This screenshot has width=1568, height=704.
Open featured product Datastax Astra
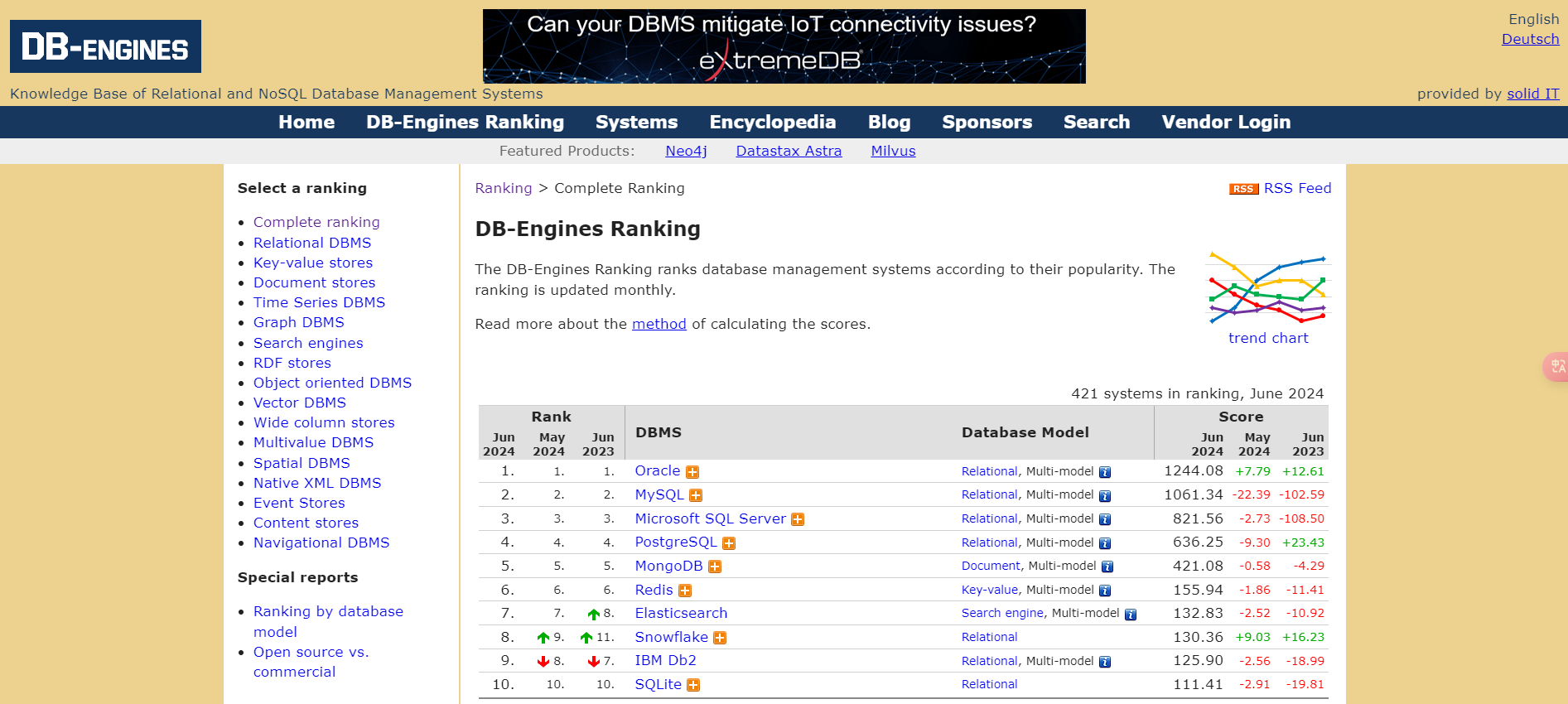pyautogui.click(x=789, y=151)
